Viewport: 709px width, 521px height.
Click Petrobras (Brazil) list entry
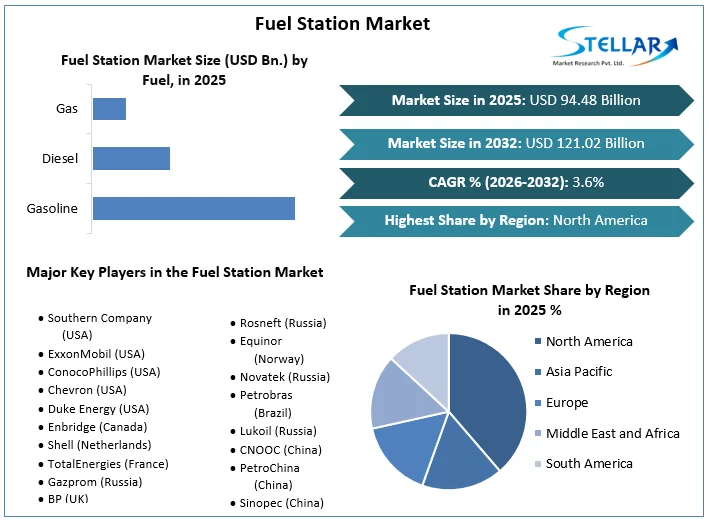point(262,404)
